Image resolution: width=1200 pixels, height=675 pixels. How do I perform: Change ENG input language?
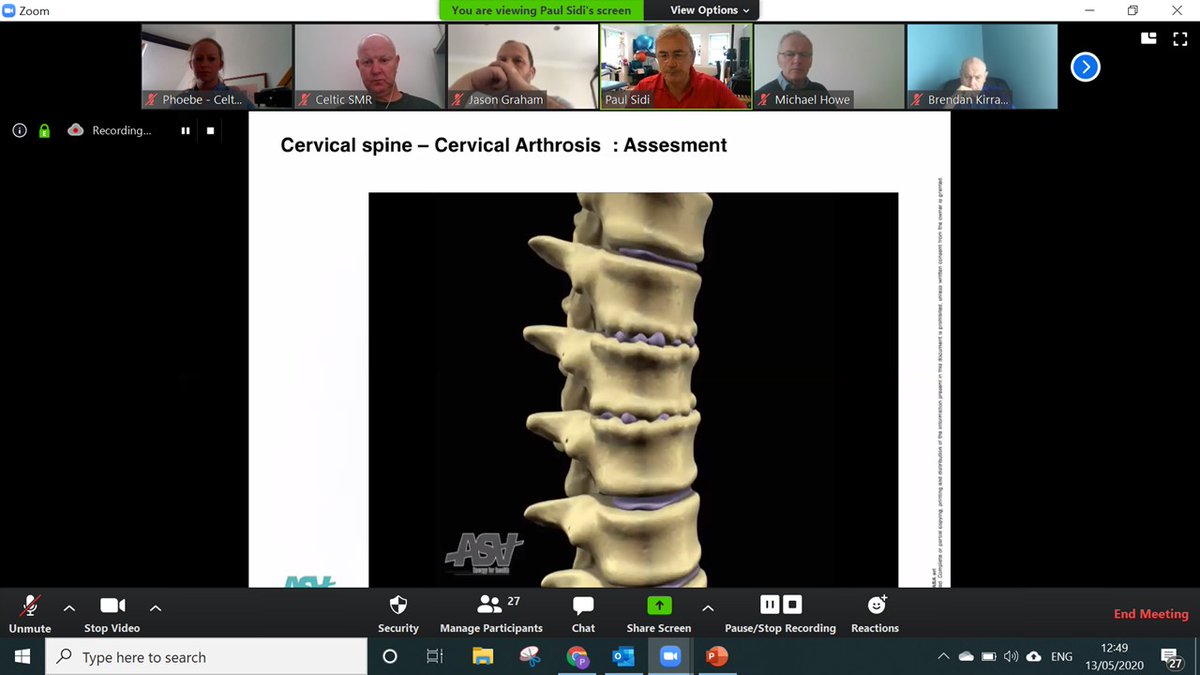tap(1062, 656)
